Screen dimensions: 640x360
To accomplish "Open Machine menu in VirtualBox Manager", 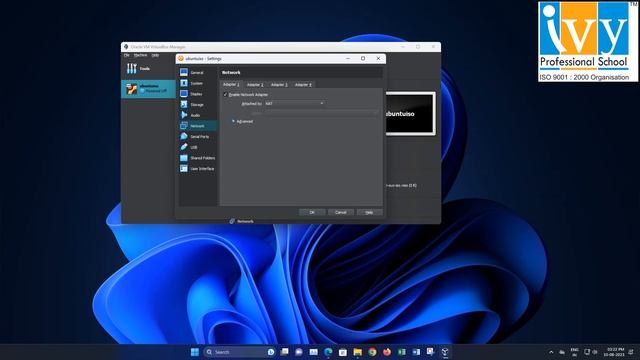I will (140, 55).
